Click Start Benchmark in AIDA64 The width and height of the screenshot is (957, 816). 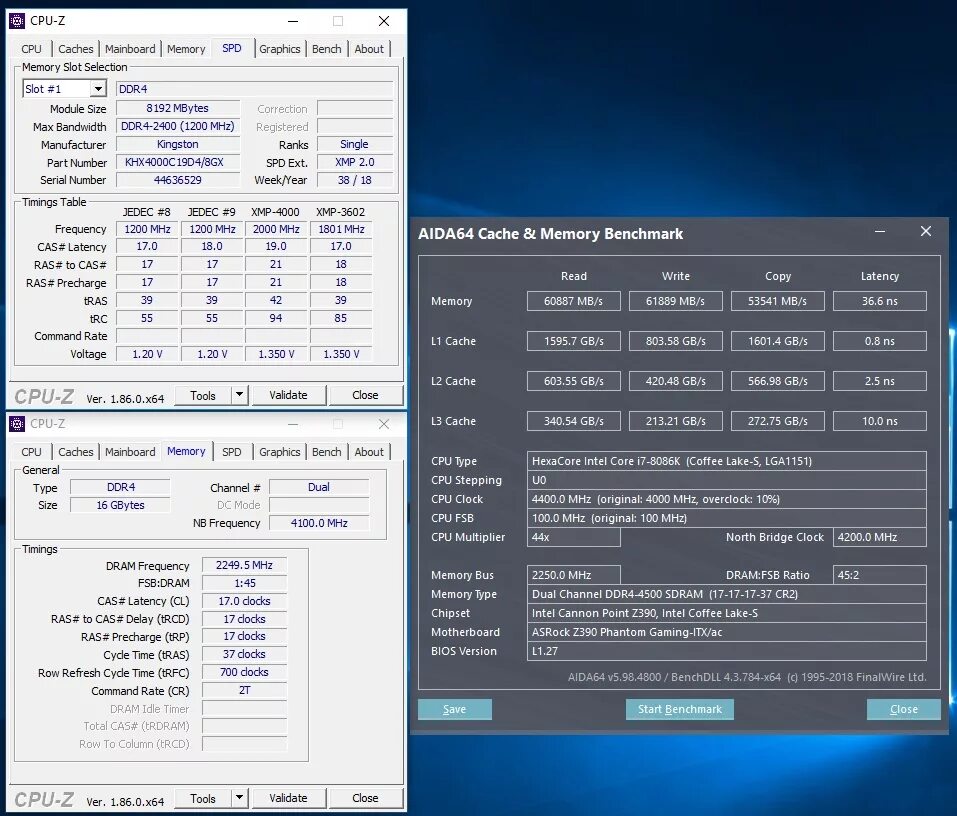click(680, 709)
